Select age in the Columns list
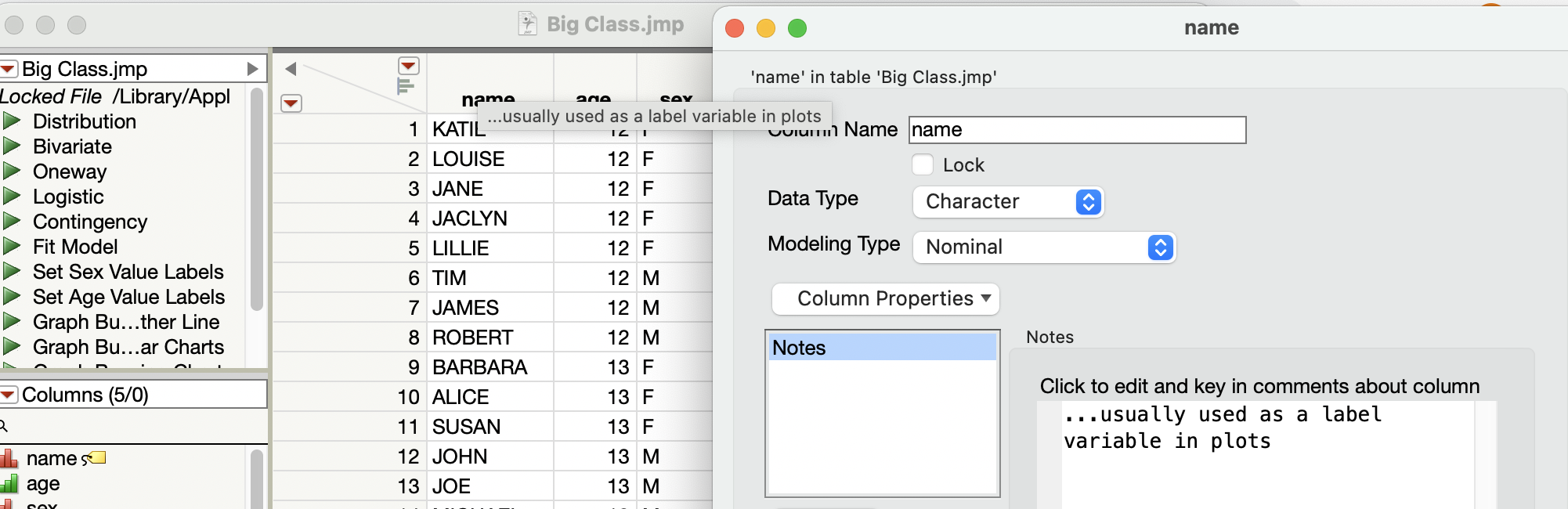The width and height of the screenshot is (1568, 509). tap(43, 483)
